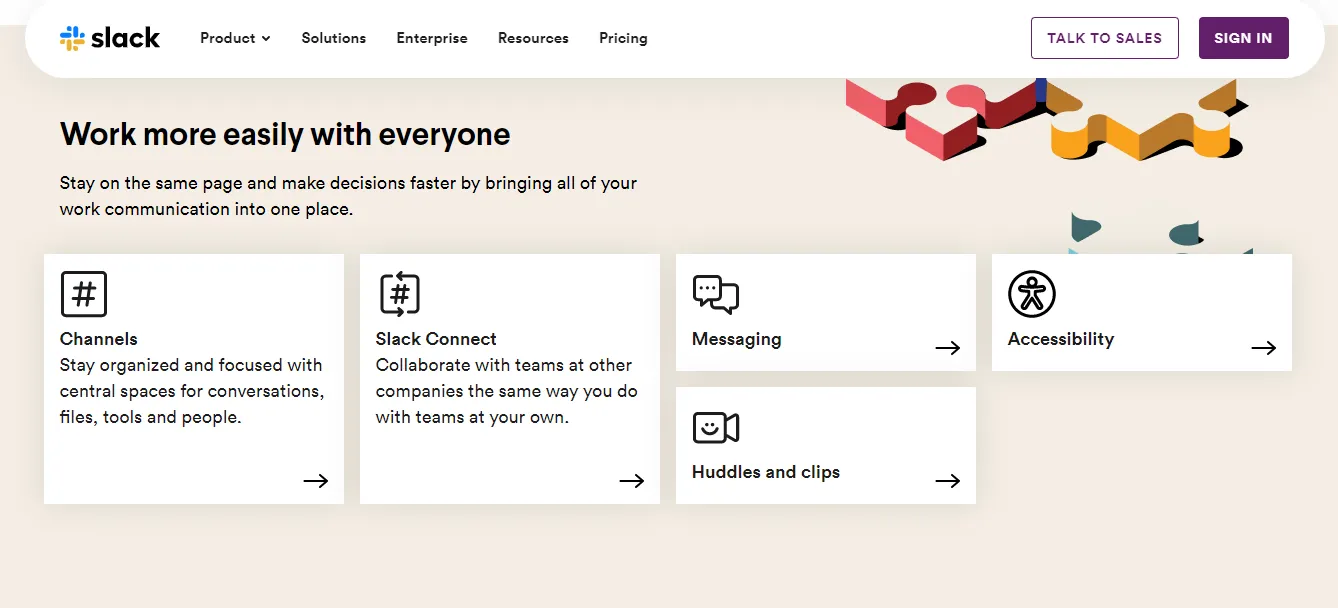Click the Slack logo
Image resolution: width=1338 pixels, height=608 pixels.
coord(110,38)
